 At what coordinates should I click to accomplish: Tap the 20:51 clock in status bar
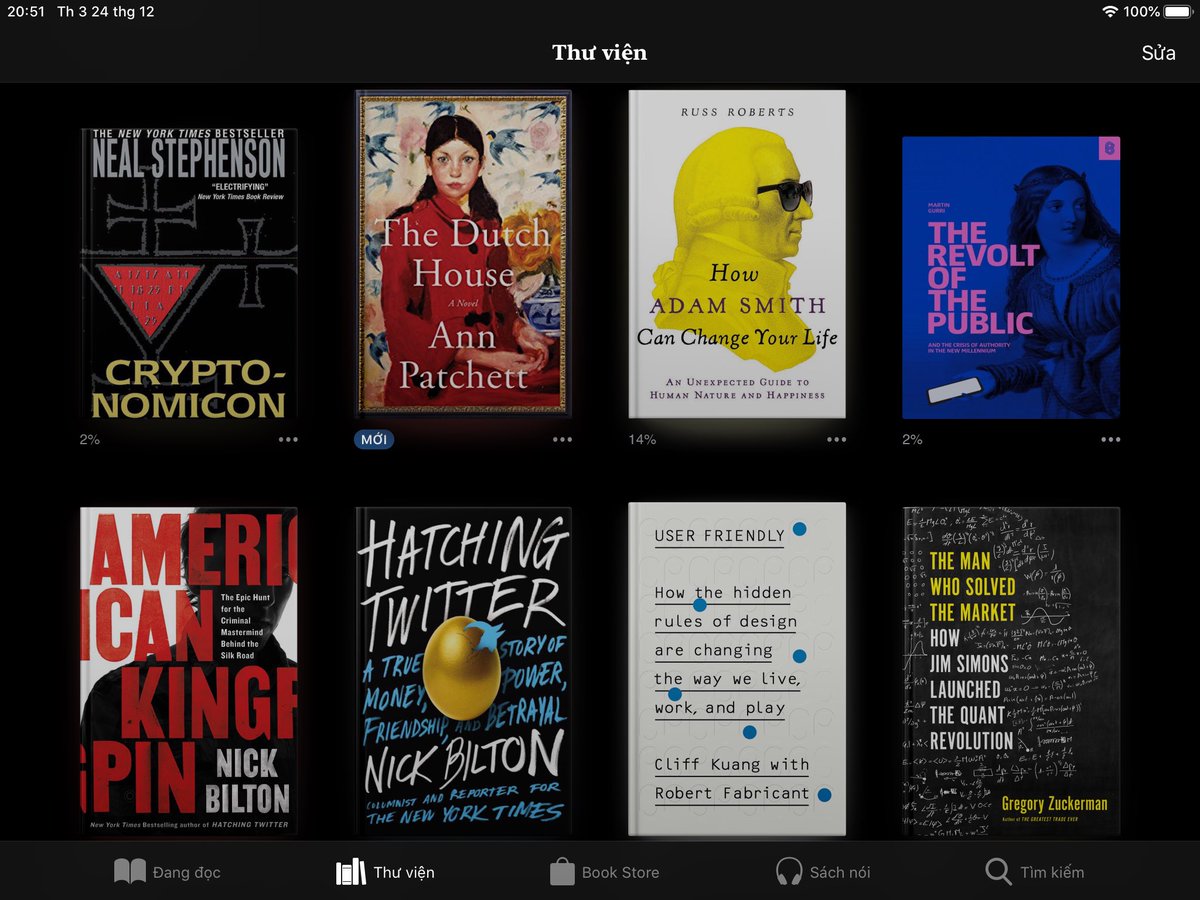(x=26, y=12)
